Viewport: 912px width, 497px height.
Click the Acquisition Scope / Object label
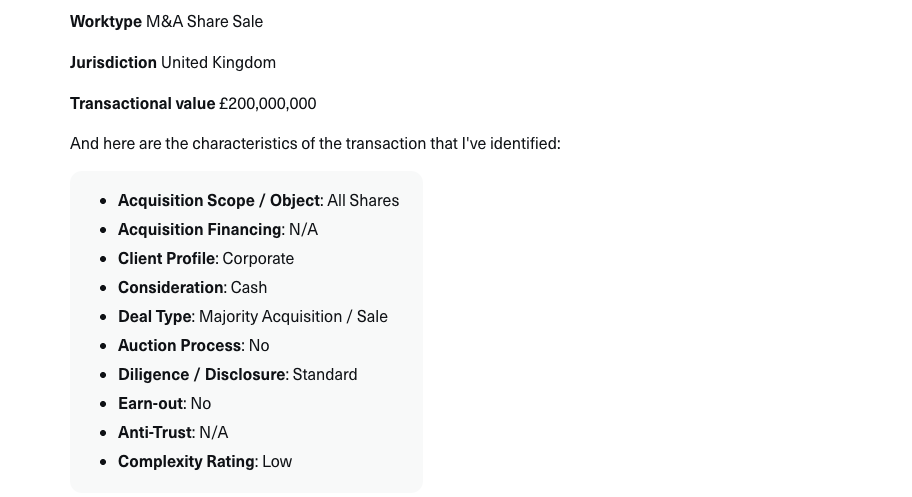click(219, 200)
